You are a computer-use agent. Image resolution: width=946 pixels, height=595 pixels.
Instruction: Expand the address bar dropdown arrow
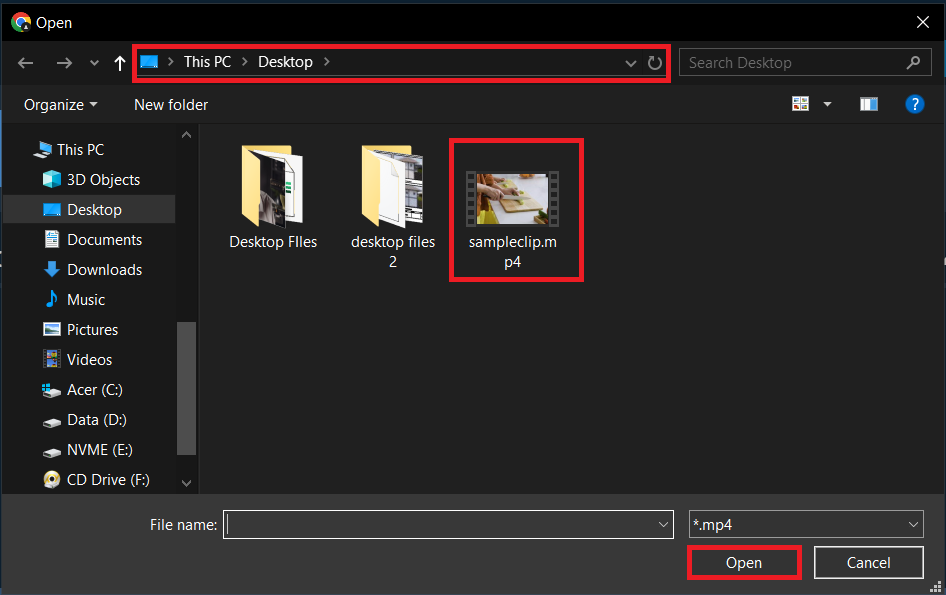630,62
